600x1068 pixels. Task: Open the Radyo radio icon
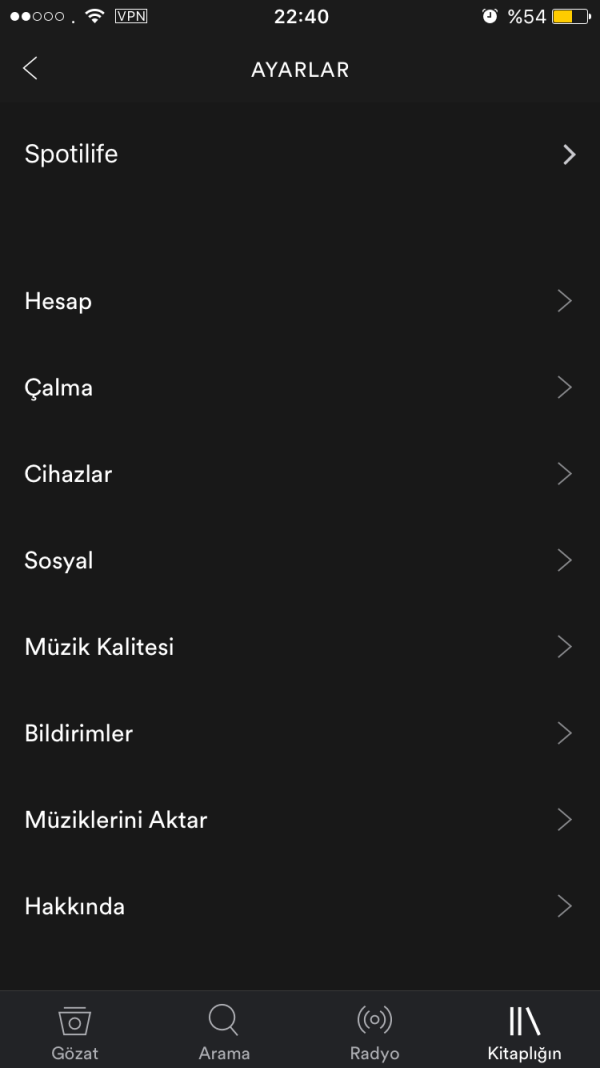[374, 1020]
